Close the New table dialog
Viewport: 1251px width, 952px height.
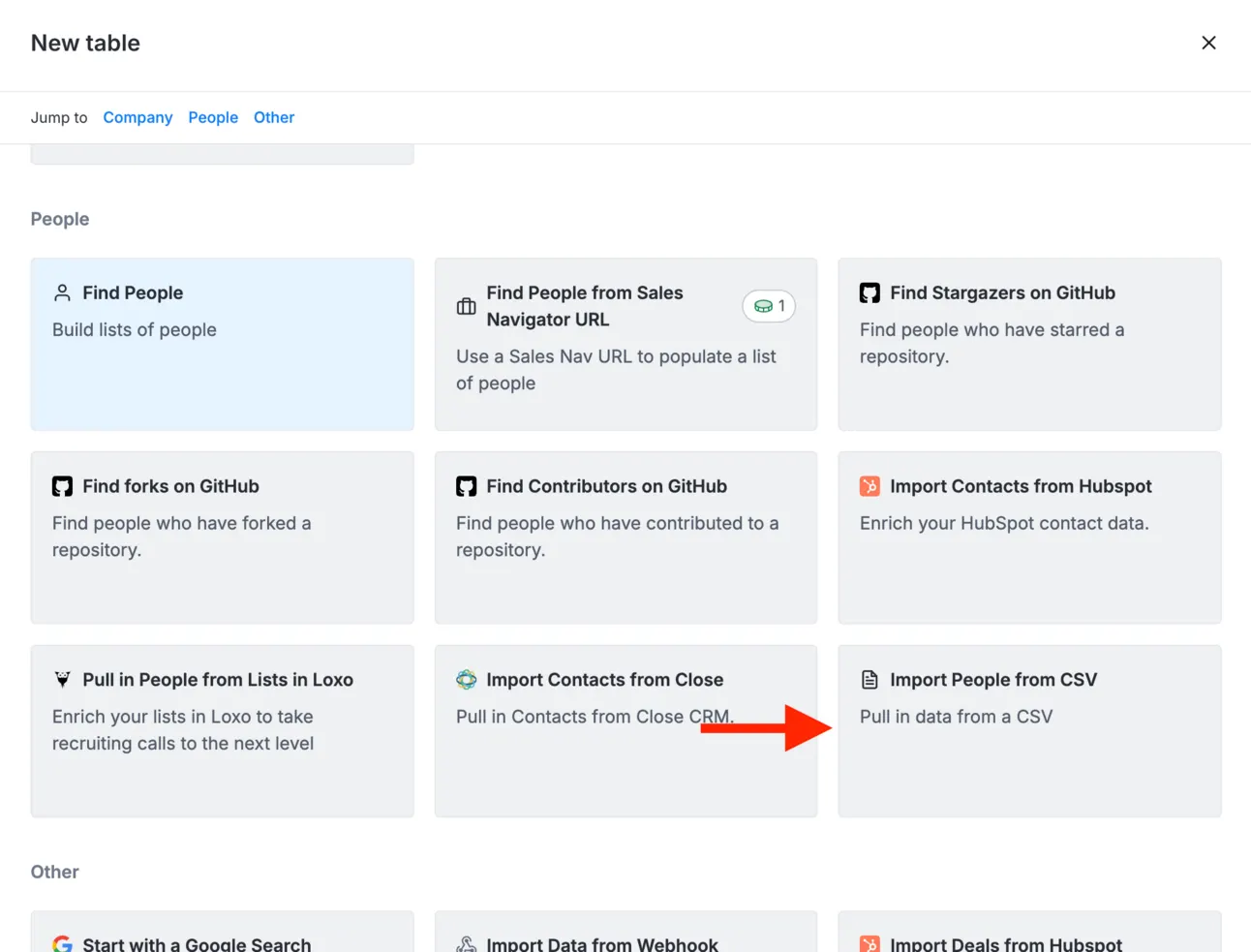tap(1208, 43)
